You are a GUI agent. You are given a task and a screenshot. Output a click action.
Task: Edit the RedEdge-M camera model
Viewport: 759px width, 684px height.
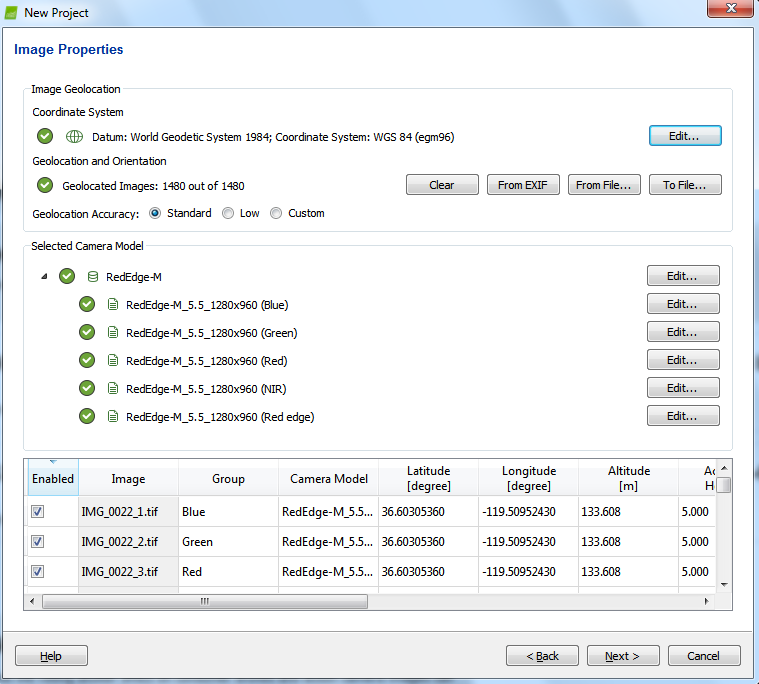tap(683, 276)
